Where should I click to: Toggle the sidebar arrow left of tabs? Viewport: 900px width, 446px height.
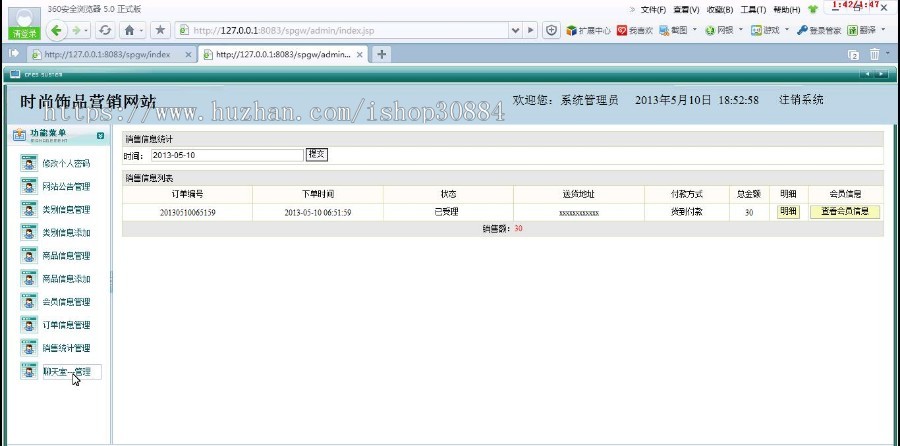click(14, 53)
